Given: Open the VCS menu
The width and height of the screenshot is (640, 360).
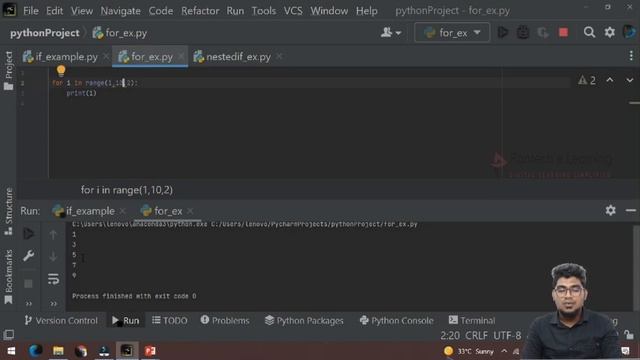Looking at the screenshot, I should click(x=293, y=11).
